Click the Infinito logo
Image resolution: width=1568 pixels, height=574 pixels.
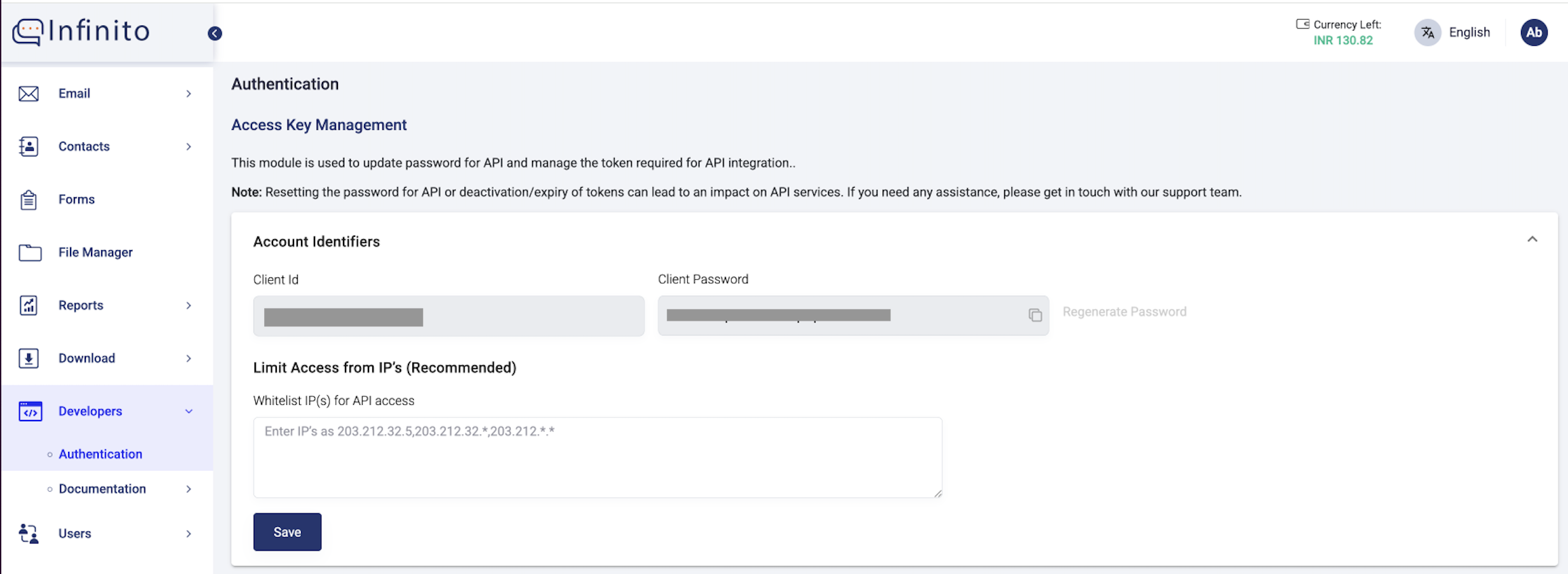coord(81,31)
